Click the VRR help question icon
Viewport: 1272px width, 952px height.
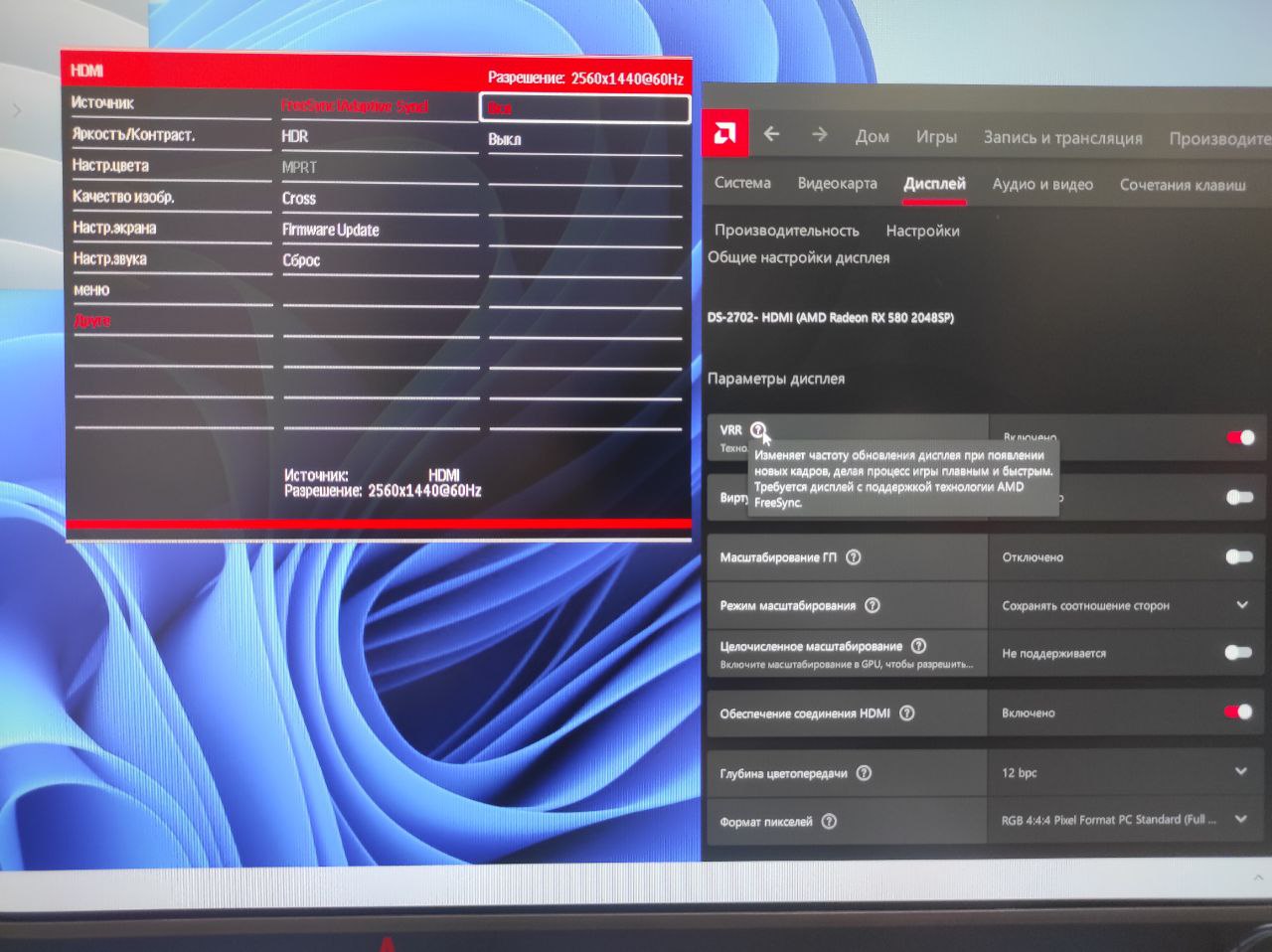click(758, 430)
